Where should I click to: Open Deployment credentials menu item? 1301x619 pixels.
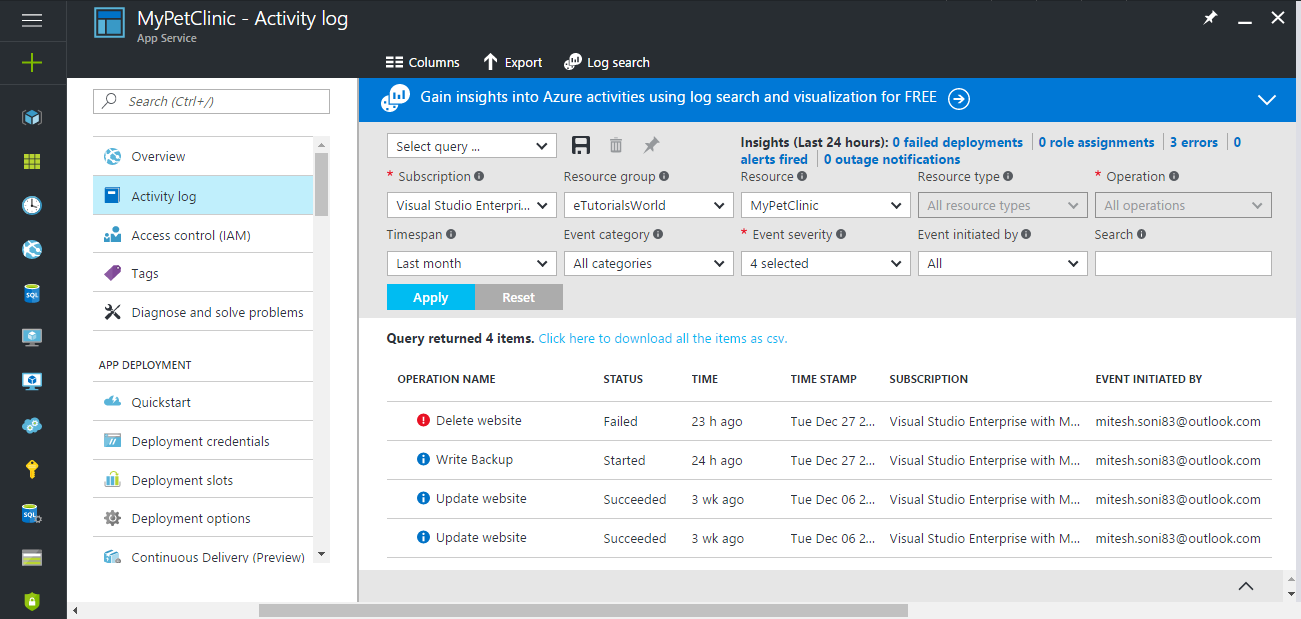click(203, 441)
